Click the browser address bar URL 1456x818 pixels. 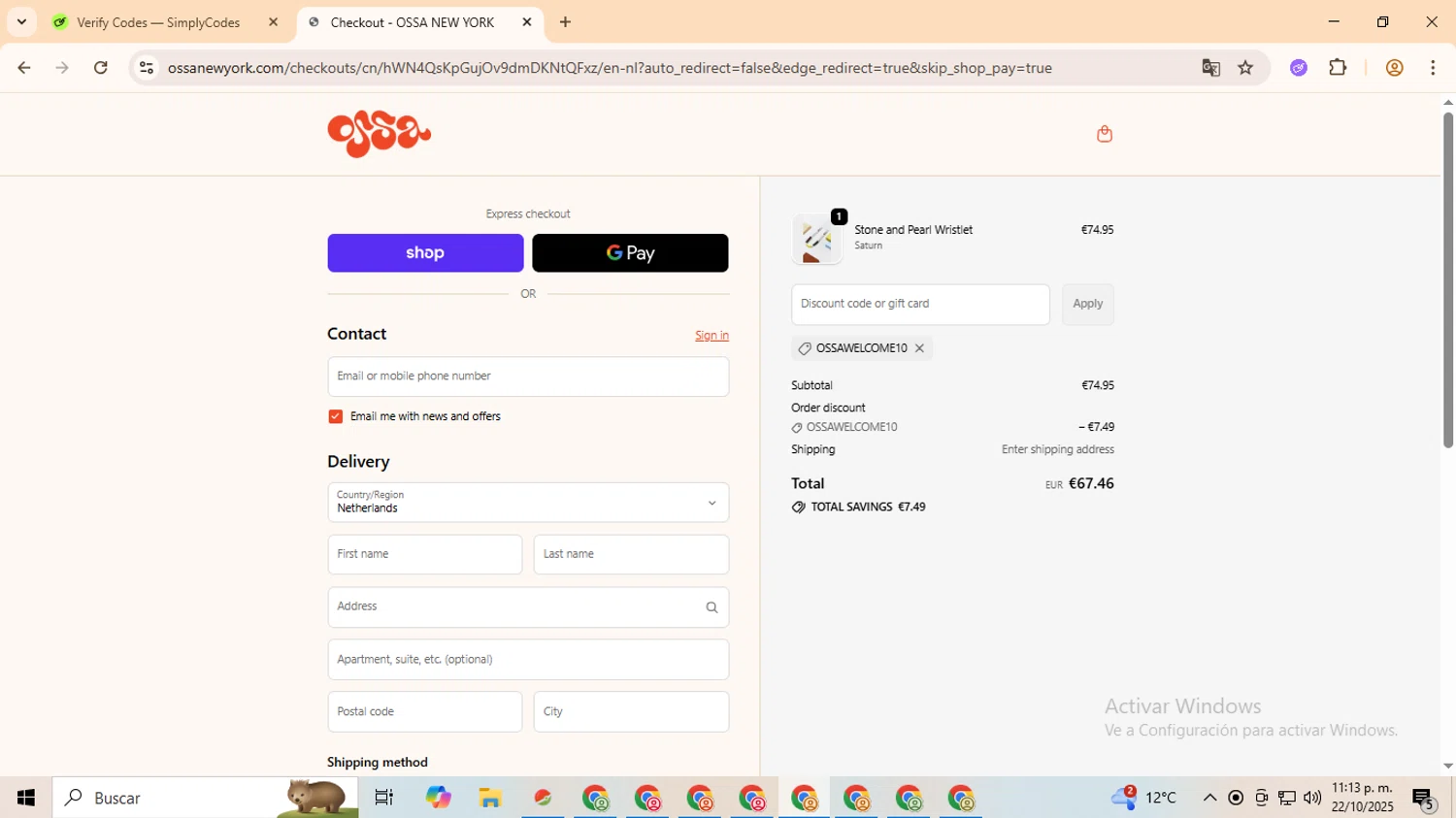610,68
